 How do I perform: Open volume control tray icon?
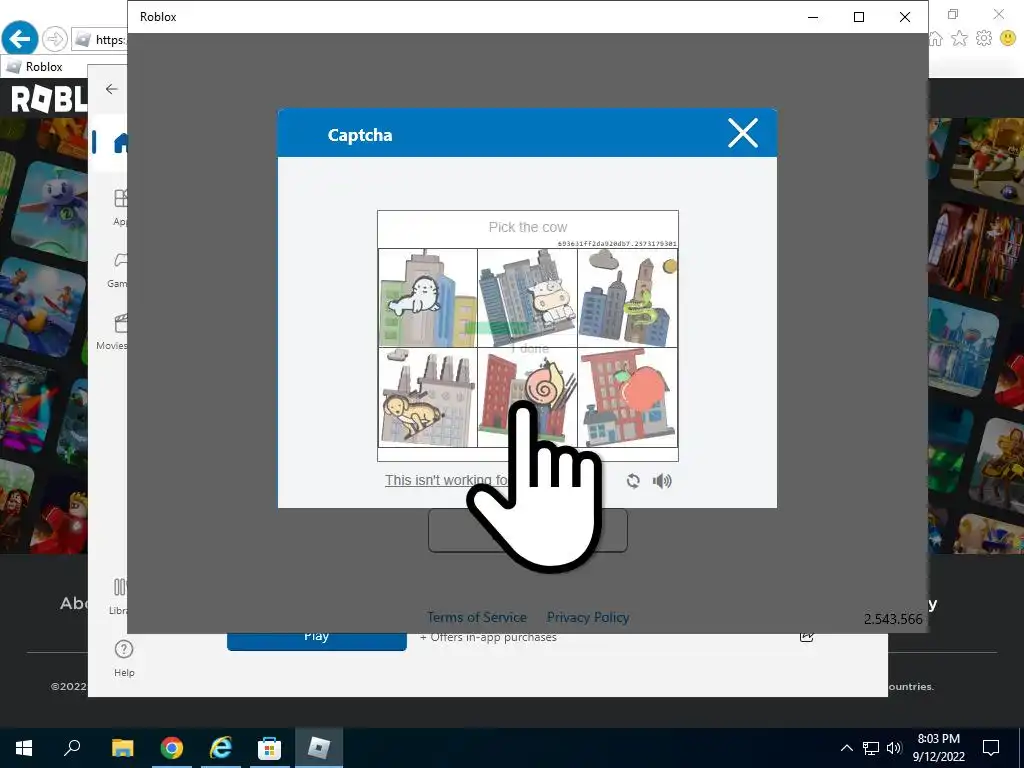894,748
